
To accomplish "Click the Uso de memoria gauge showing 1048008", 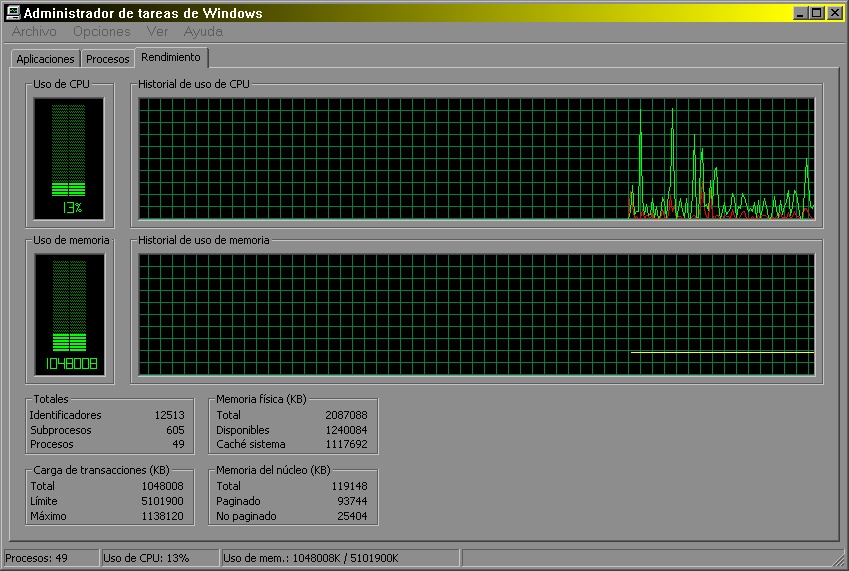I will click(x=69, y=314).
